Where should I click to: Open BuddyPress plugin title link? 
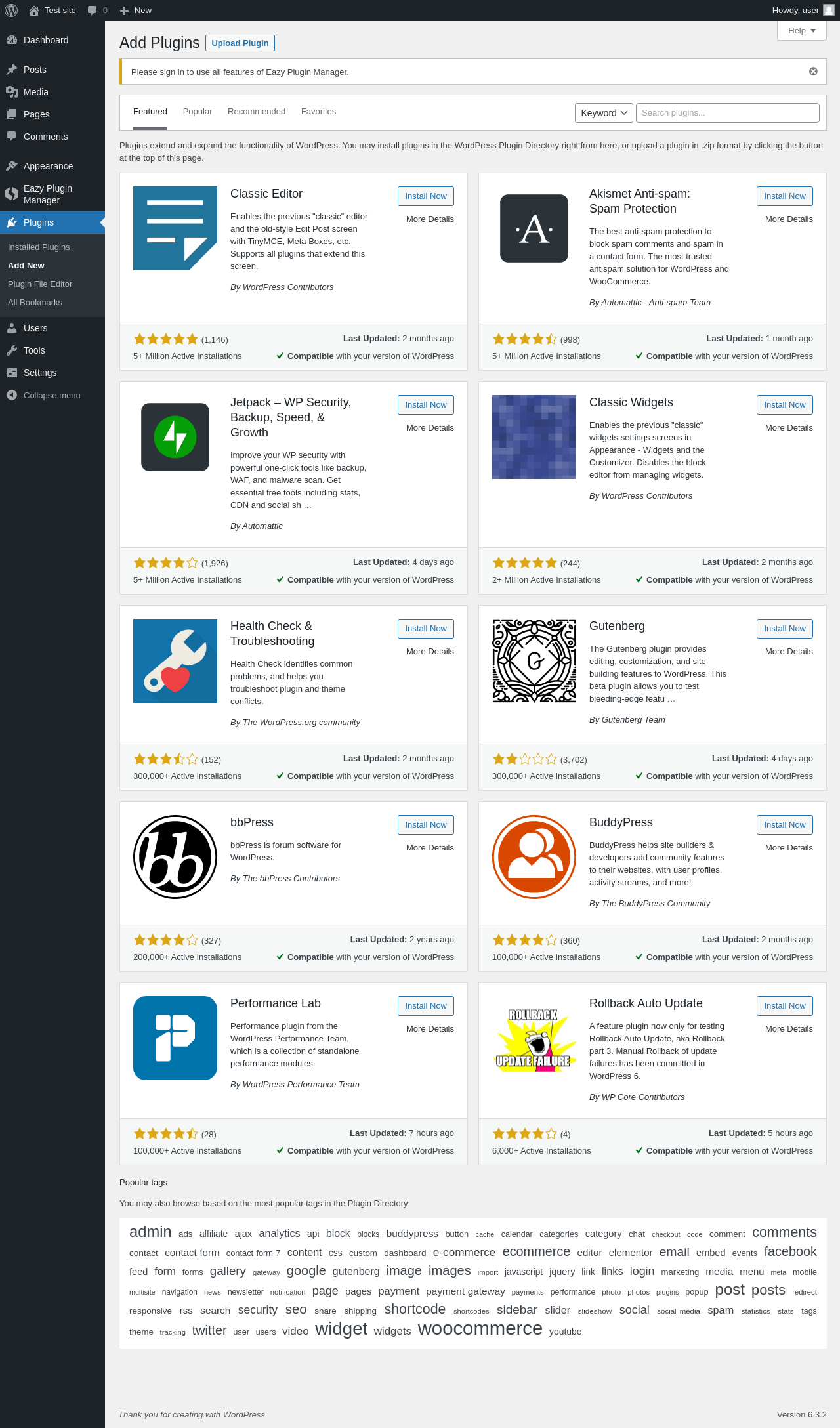pos(621,823)
